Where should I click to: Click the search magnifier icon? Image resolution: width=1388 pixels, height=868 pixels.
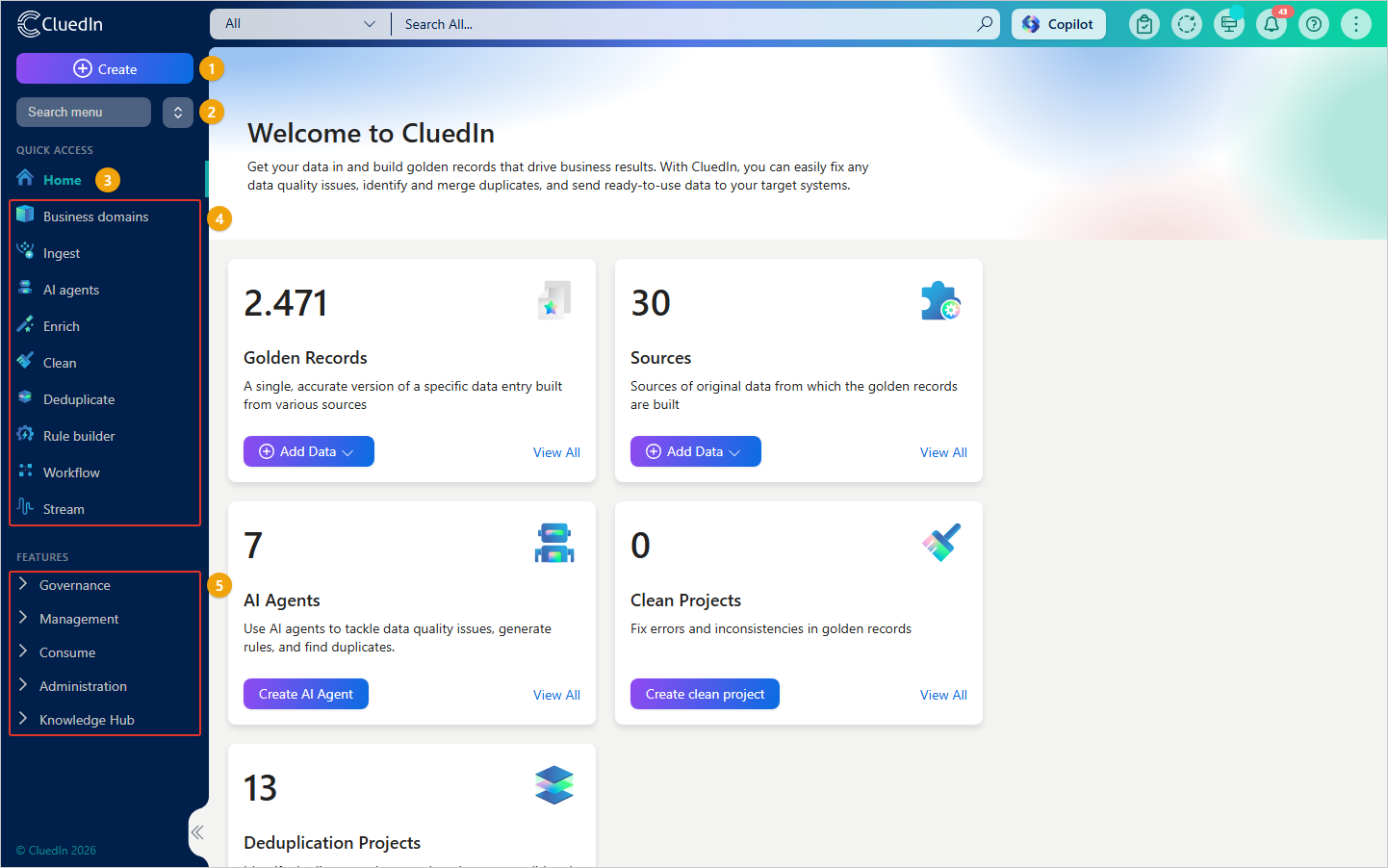[985, 24]
